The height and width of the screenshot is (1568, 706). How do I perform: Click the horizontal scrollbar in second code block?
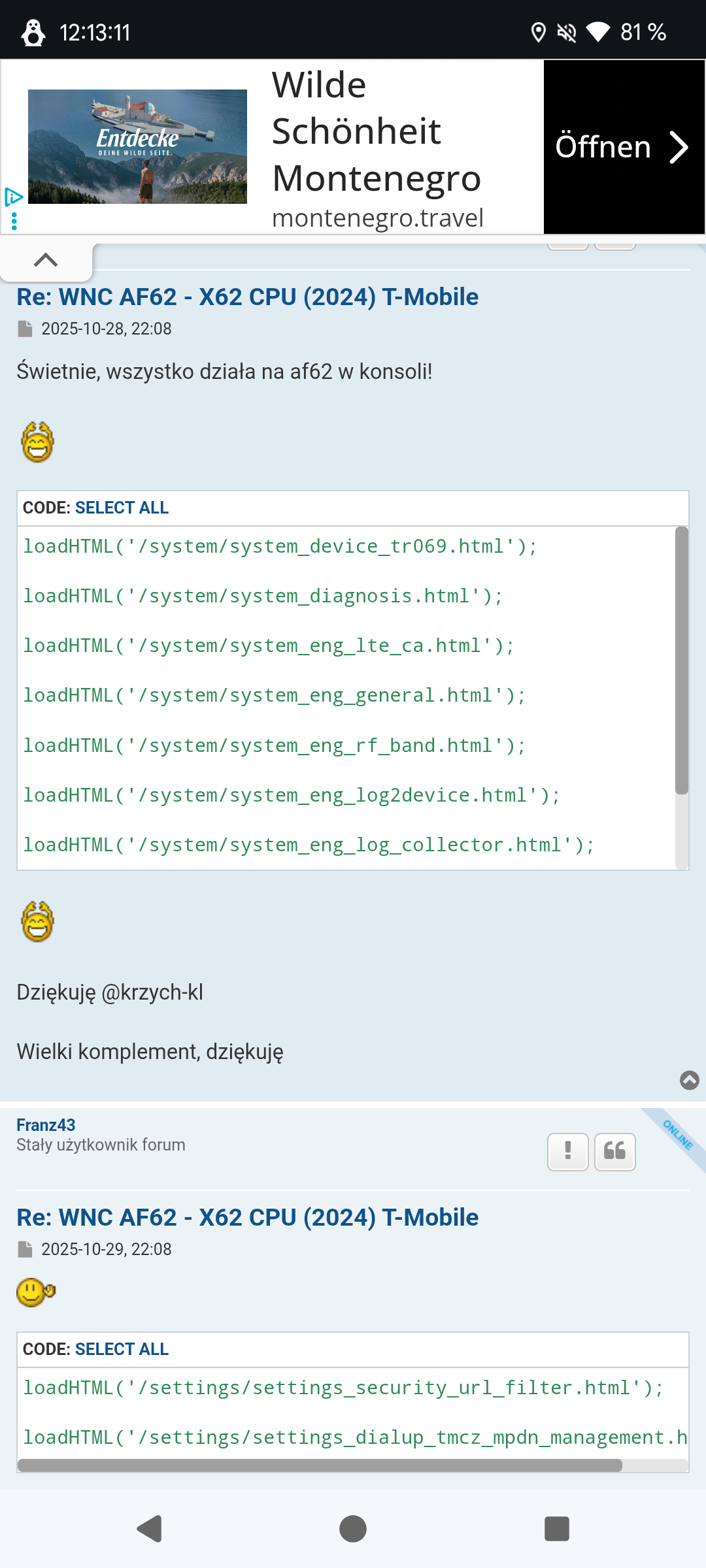tap(320, 1465)
